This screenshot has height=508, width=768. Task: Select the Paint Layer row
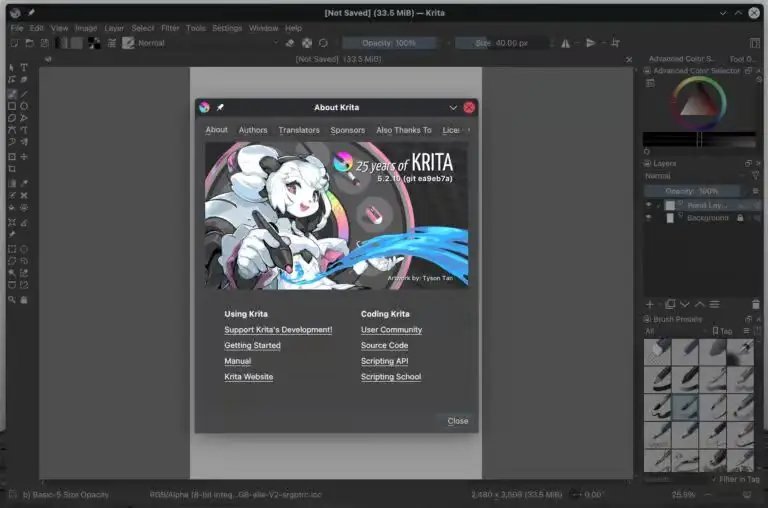pos(702,205)
